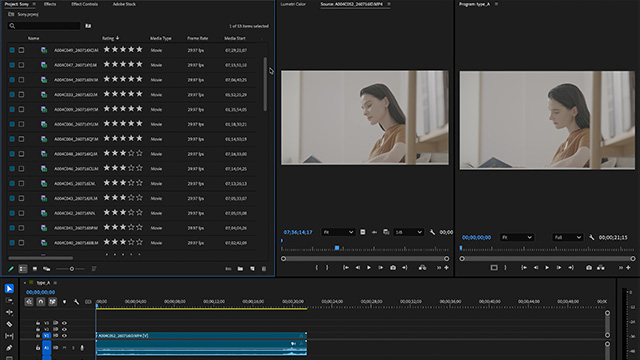640x360 pixels.
Task: Switch Project panel to List View
Action: point(23,269)
